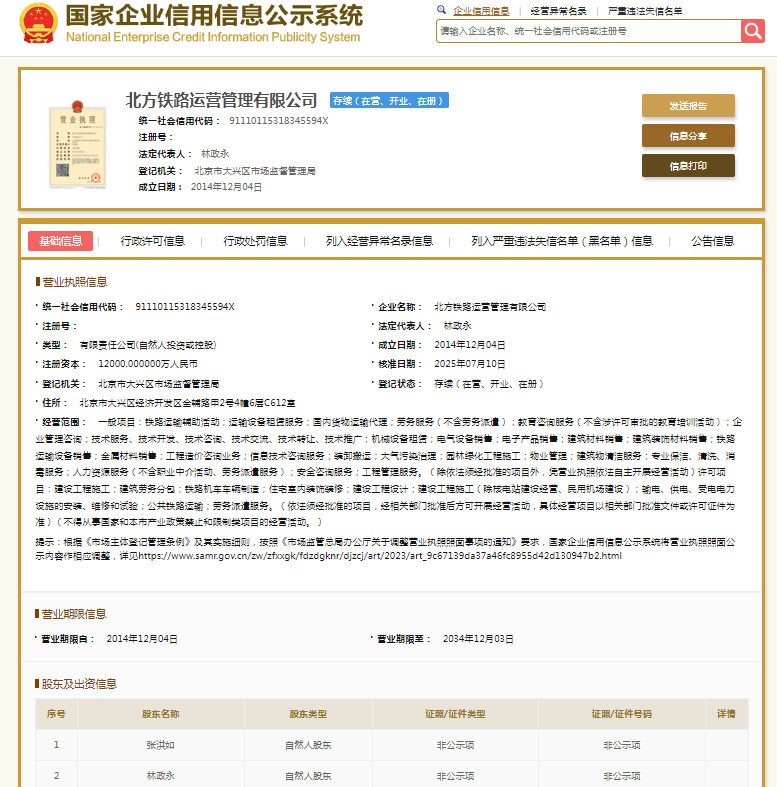Viewport: 777px width, 787px height.
Task: Open the 行政许可信息 tab
Action: pos(153,241)
